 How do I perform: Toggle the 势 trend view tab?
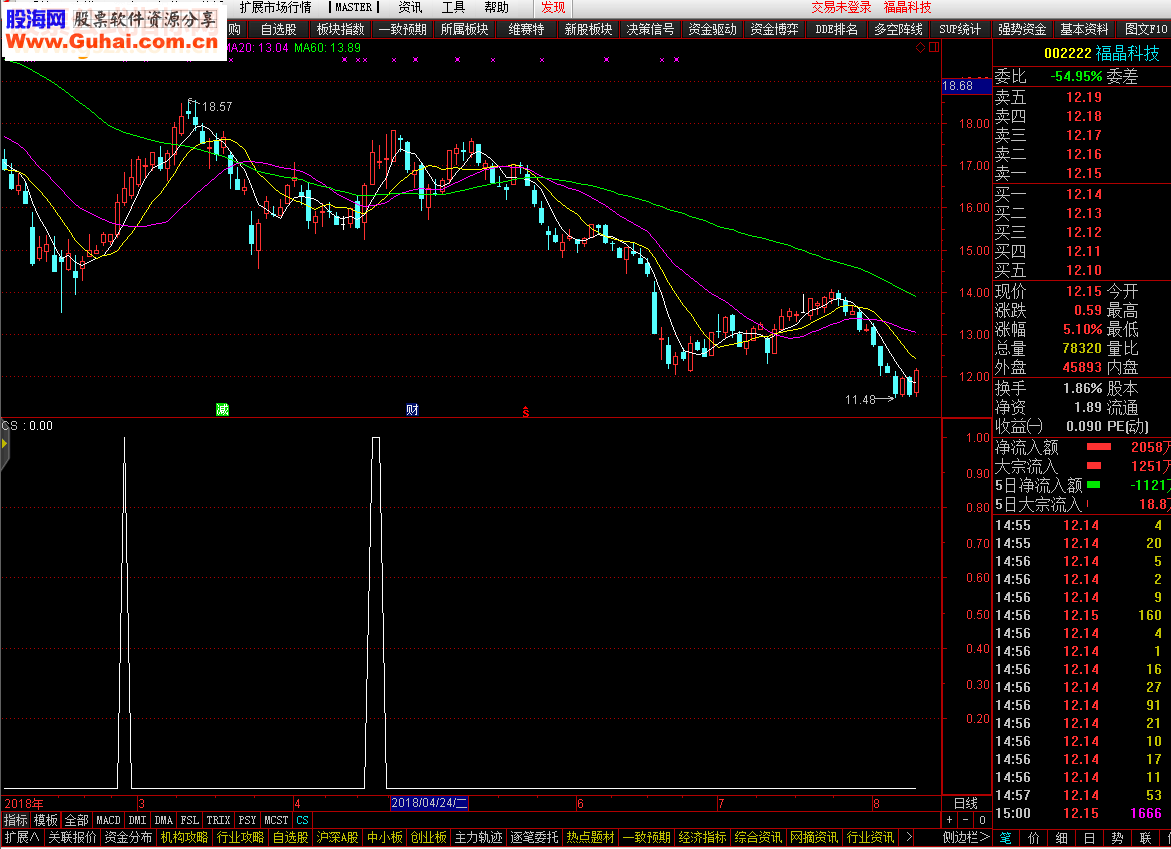pos(1117,837)
